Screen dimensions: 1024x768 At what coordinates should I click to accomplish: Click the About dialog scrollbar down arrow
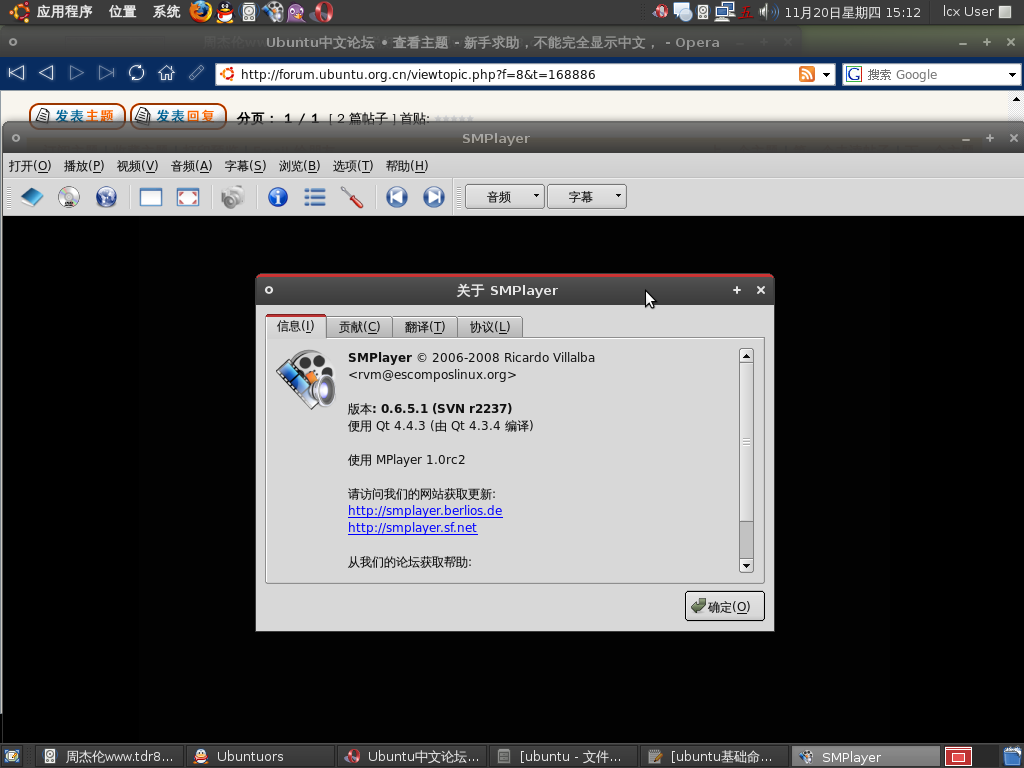click(x=746, y=566)
